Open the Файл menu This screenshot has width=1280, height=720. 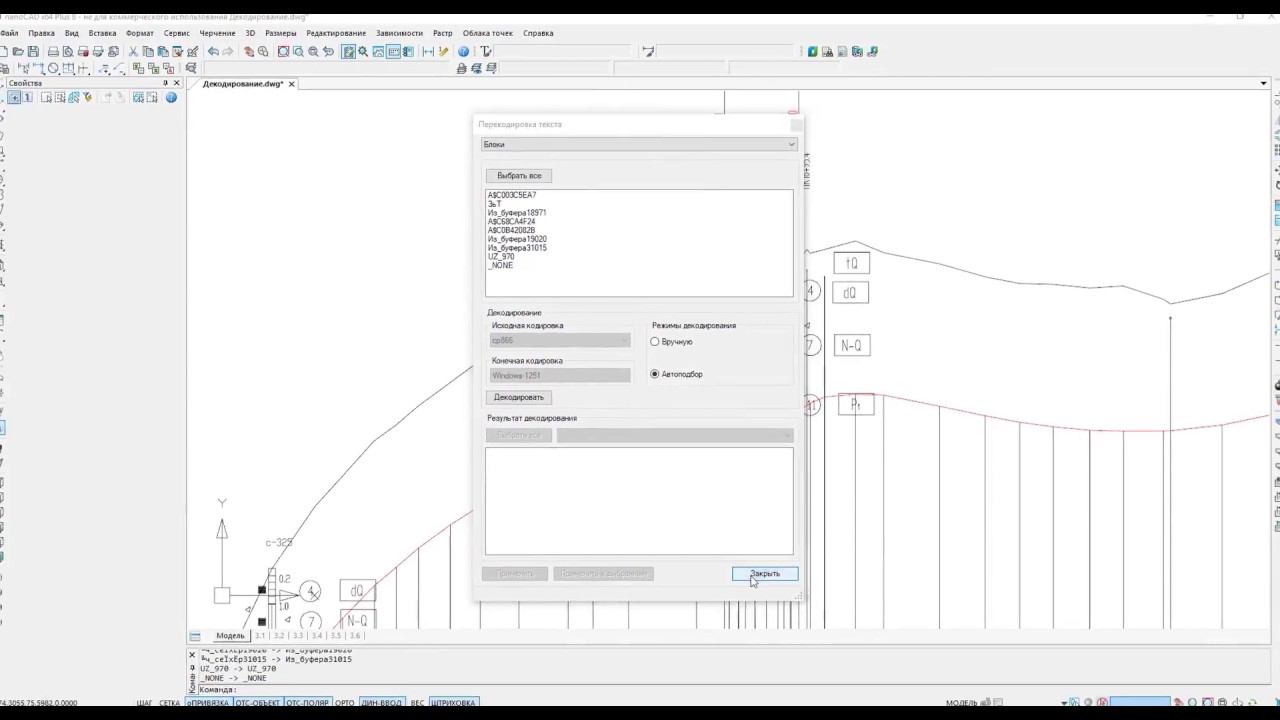tap(10, 33)
